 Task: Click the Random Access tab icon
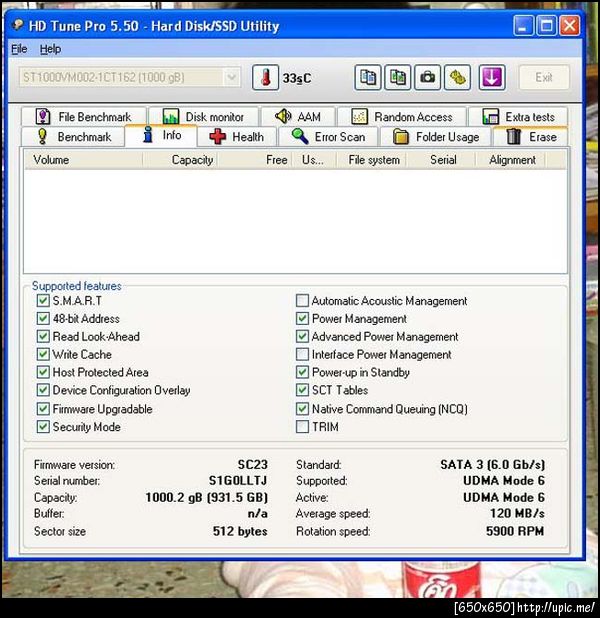(x=359, y=117)
